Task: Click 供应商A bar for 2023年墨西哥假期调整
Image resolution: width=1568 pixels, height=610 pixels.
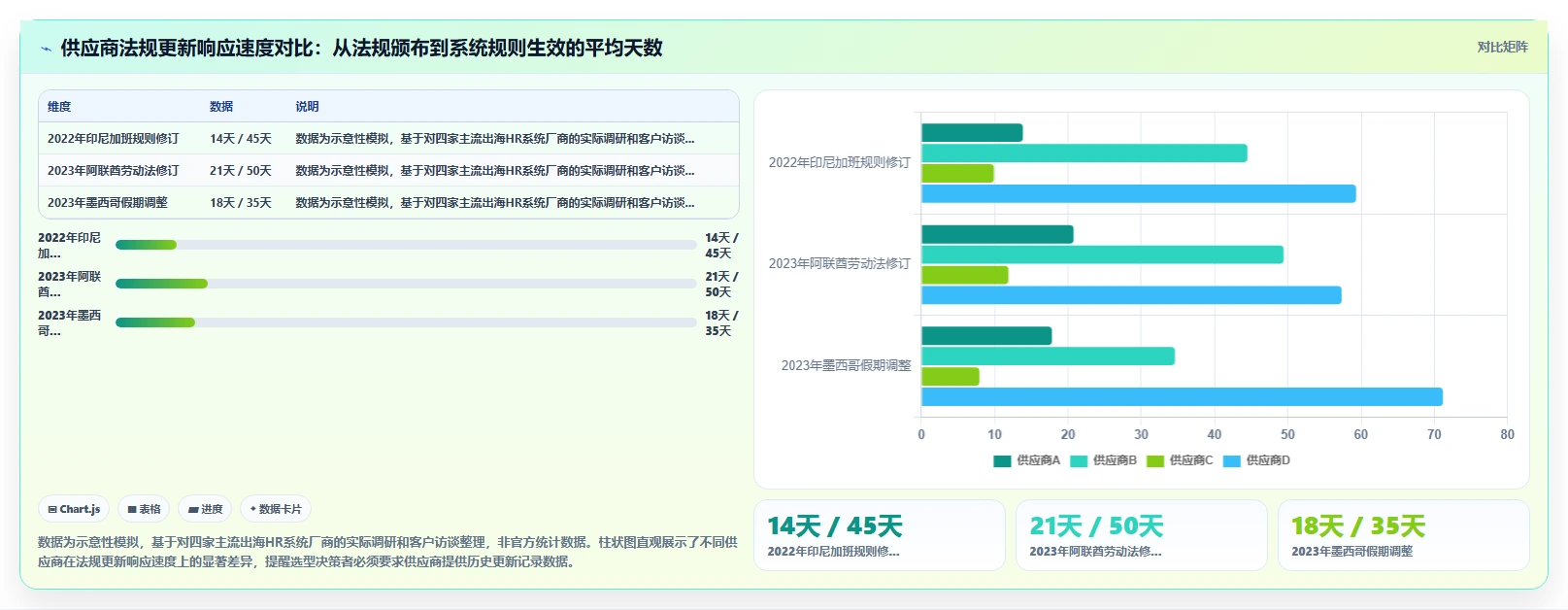Action: tap(986, 336)
